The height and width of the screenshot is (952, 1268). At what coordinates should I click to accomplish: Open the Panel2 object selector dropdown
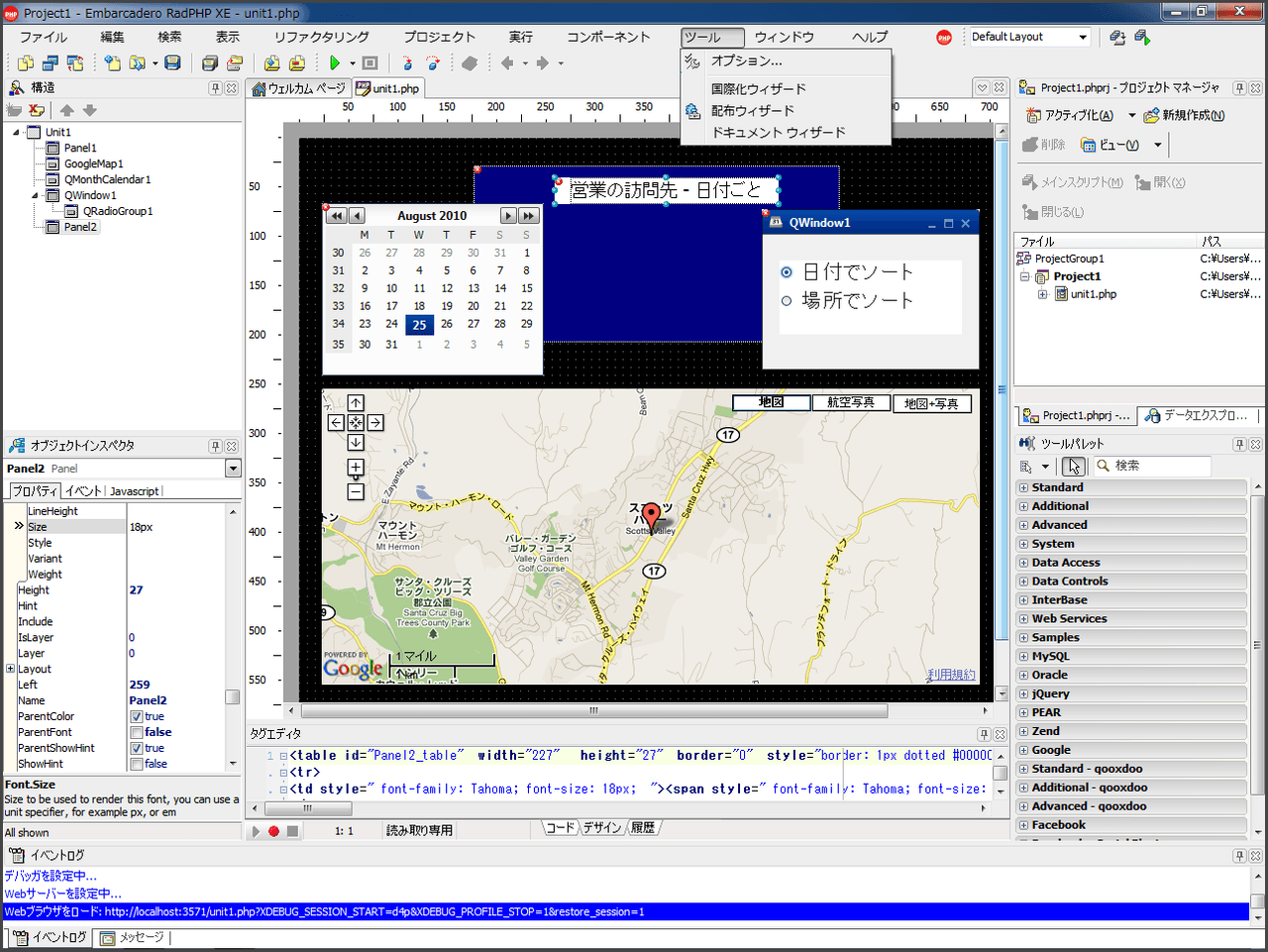point(234,469)
